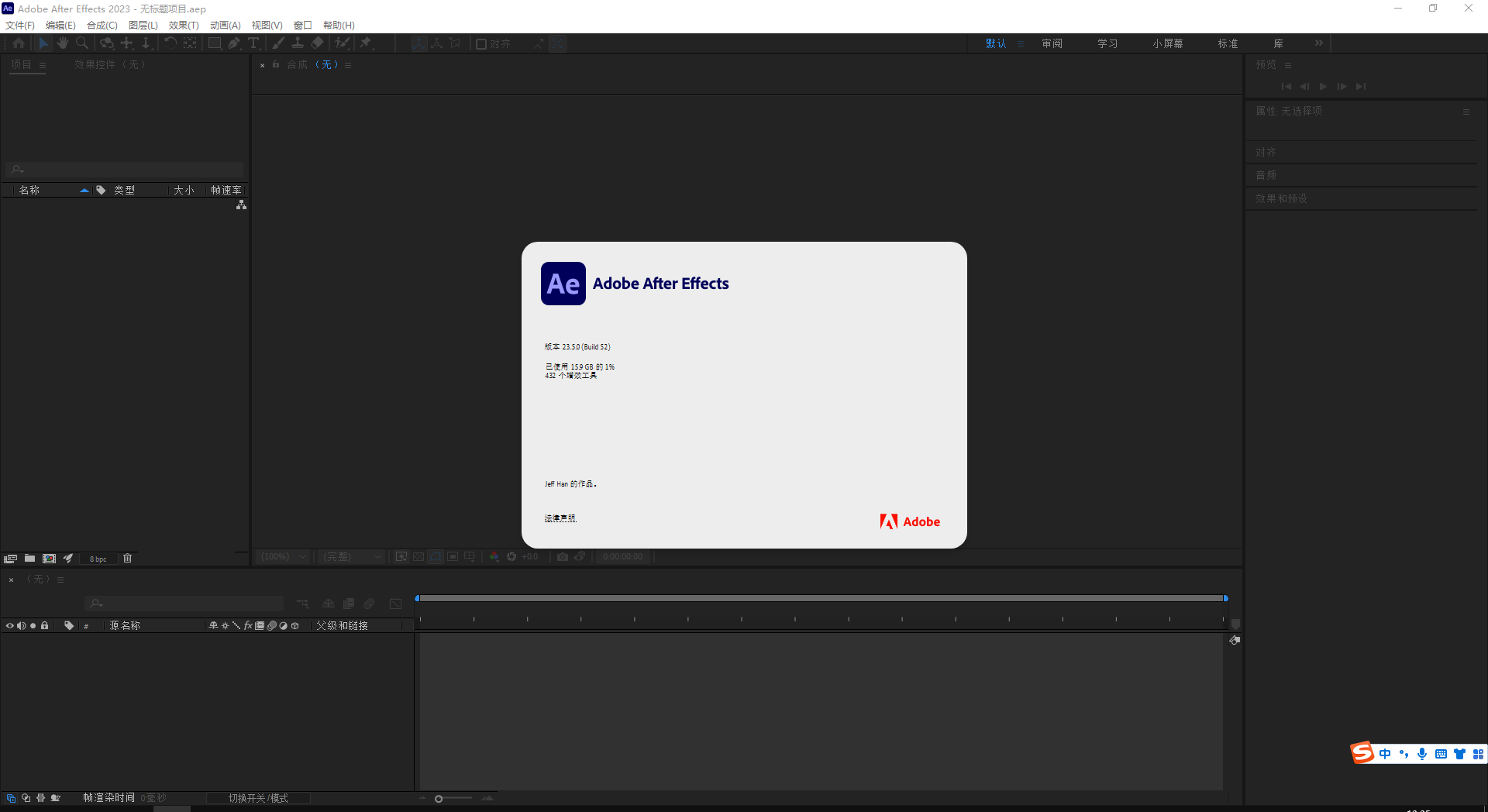Select the Brush tool
The width and height of the screenshot is (1488, 812).
[x=278, y=43]
